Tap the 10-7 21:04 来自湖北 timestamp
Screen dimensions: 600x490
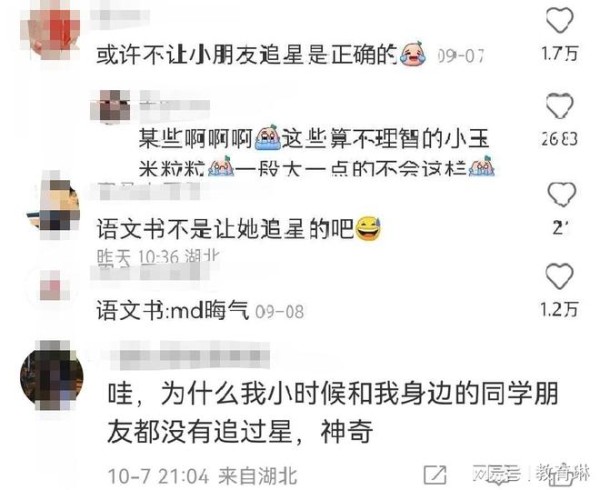click(202, 476)
